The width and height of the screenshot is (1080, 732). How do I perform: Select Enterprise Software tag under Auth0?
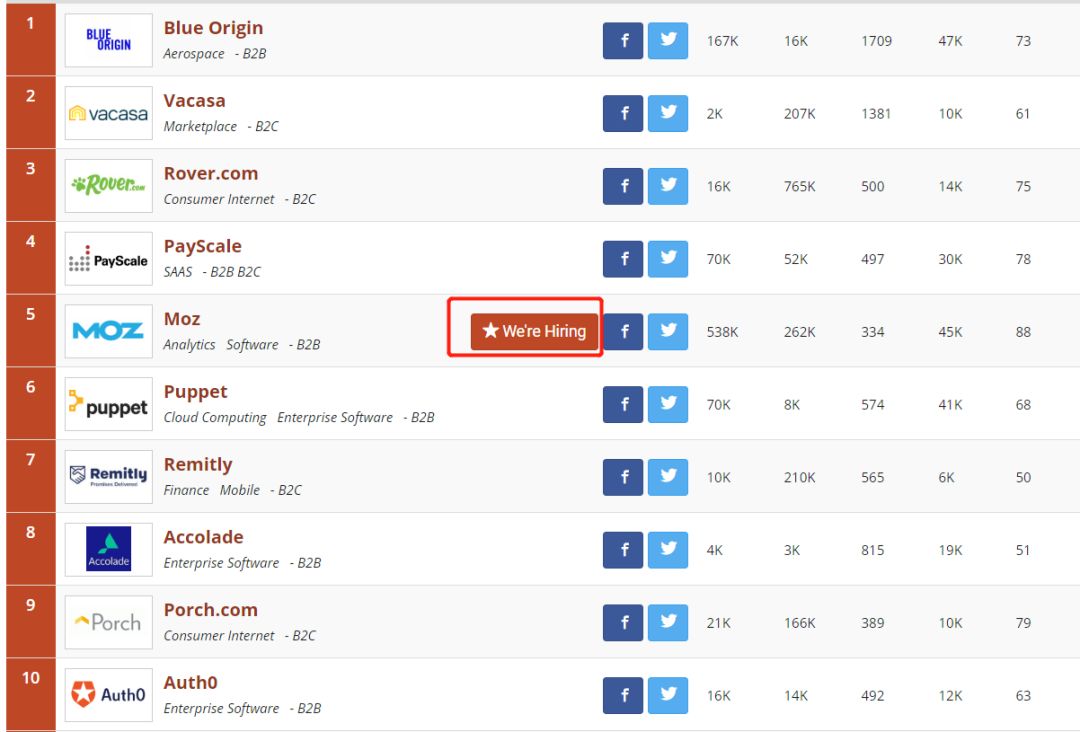coord(221,709)
